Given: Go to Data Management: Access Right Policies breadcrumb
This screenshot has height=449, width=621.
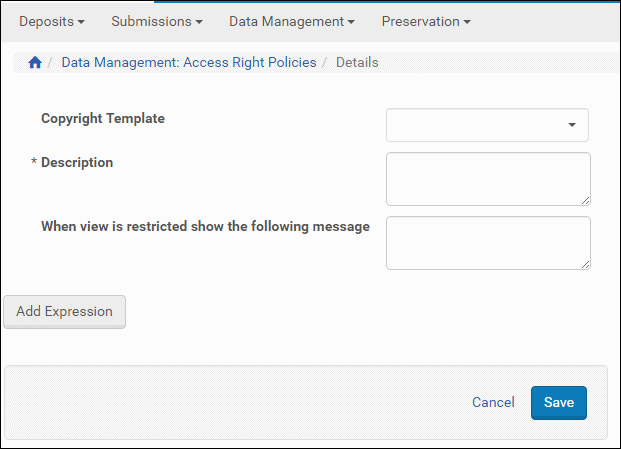Looking at the screenshot, I should click(x=189, y=62).
